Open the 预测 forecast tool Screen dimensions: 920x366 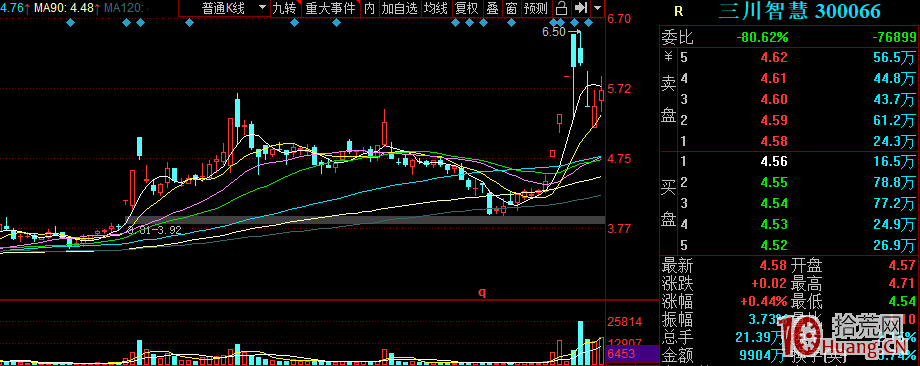click(536, 8)
